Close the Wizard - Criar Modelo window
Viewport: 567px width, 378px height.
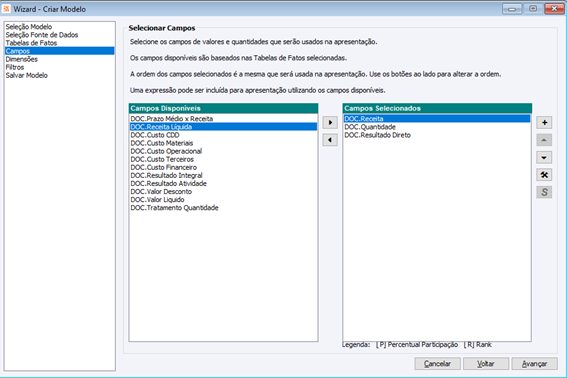point(554,9)
